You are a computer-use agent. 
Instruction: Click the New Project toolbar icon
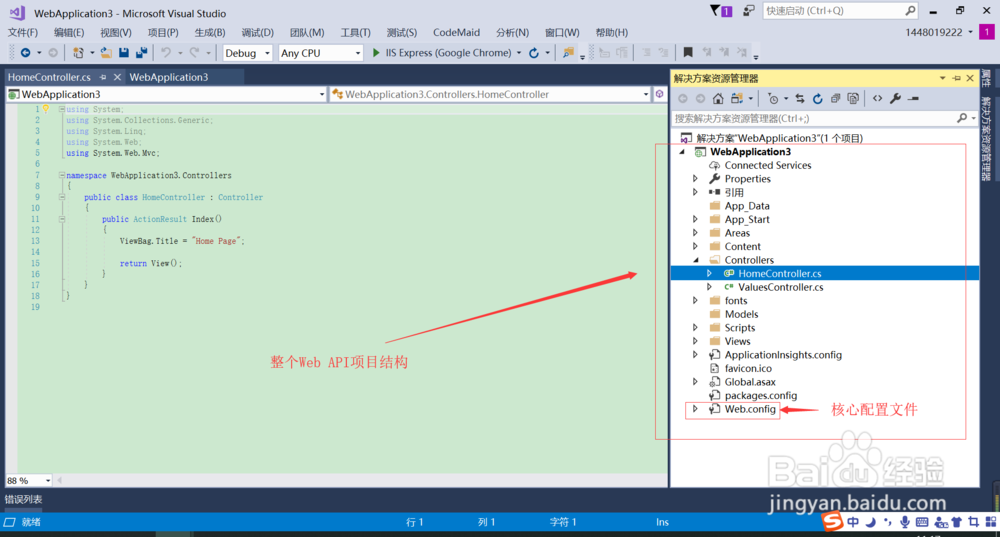(78, 53)
